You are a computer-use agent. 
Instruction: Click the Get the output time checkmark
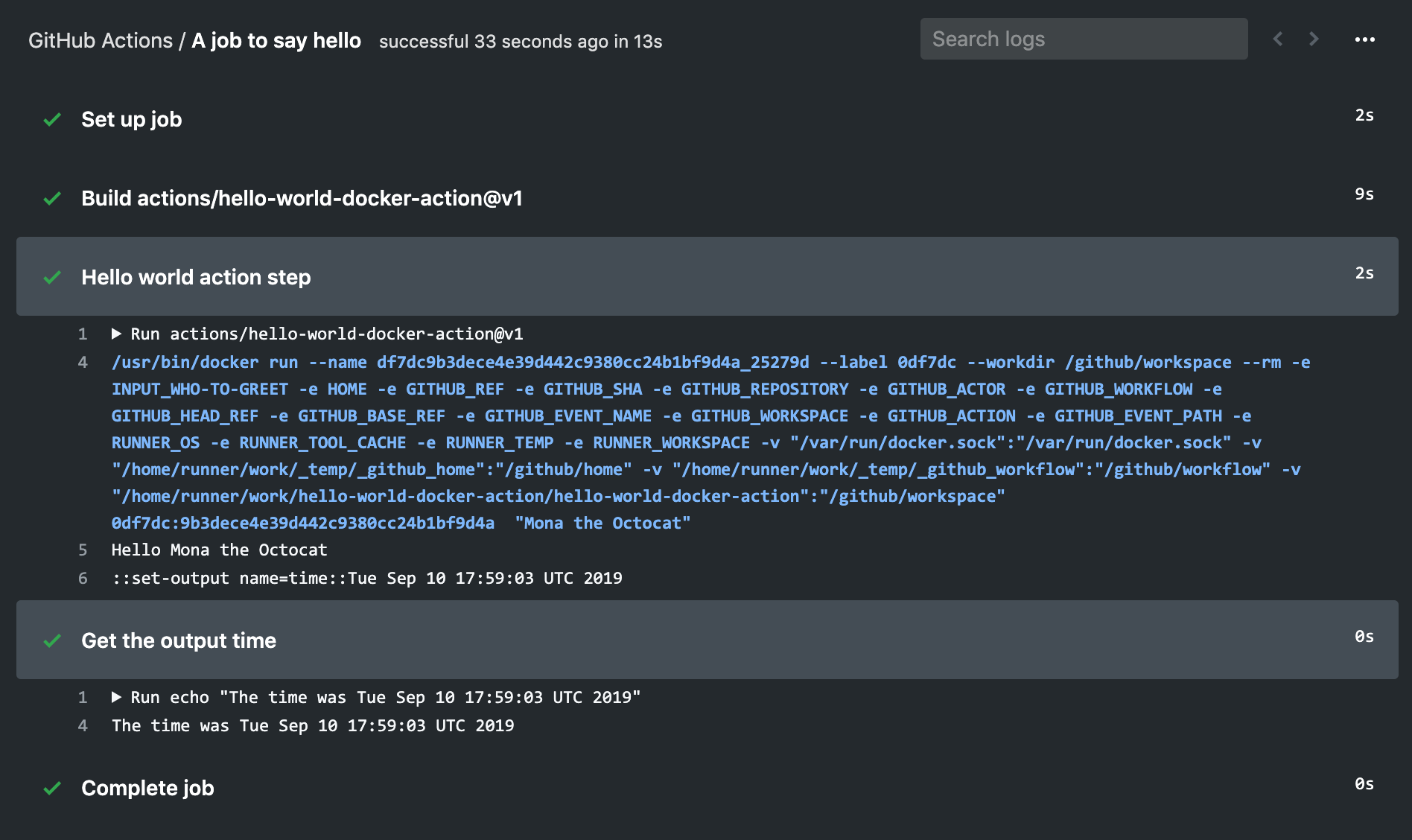tap(52, 640)
